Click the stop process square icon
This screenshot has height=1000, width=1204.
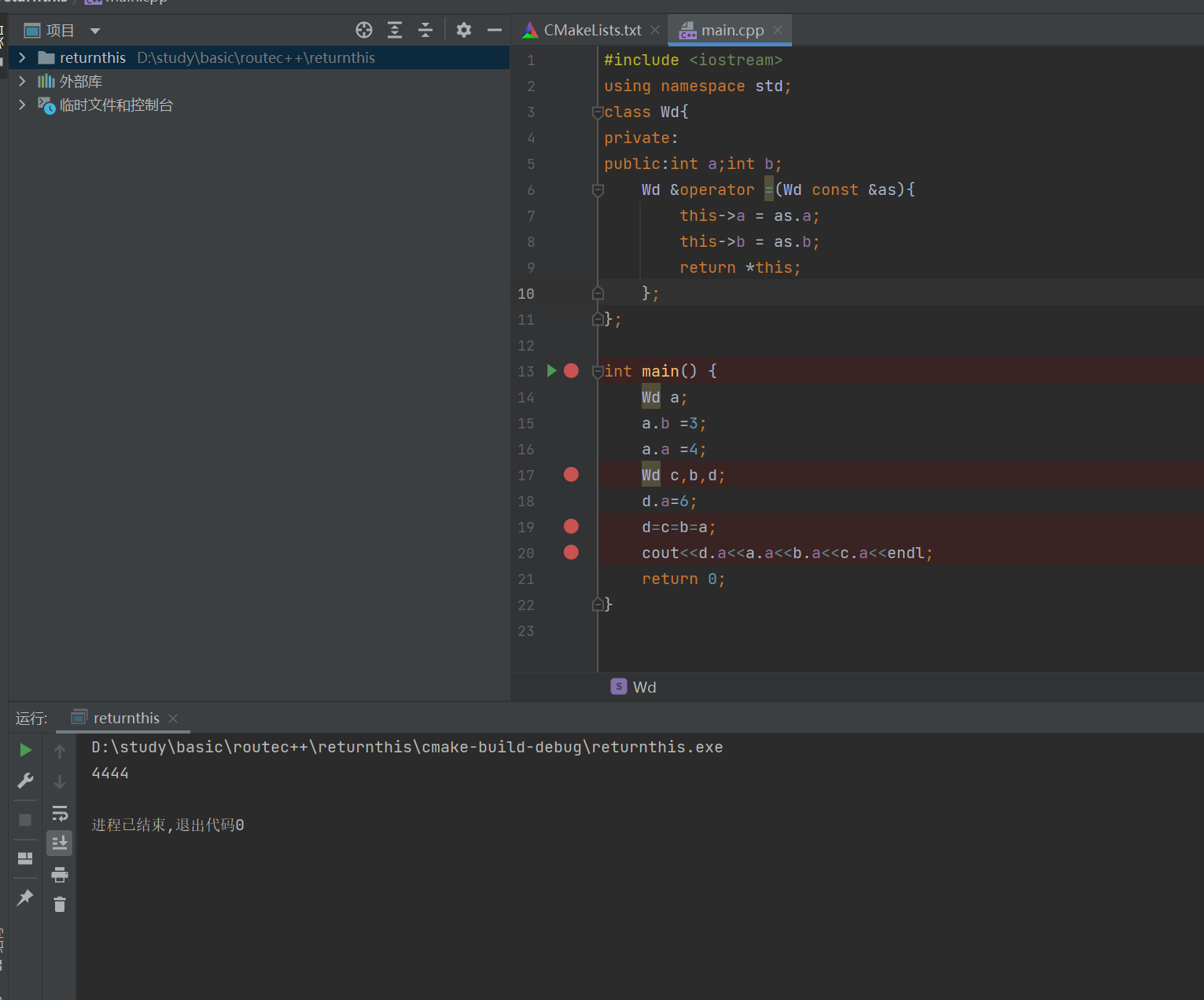[x=25, y=820]
